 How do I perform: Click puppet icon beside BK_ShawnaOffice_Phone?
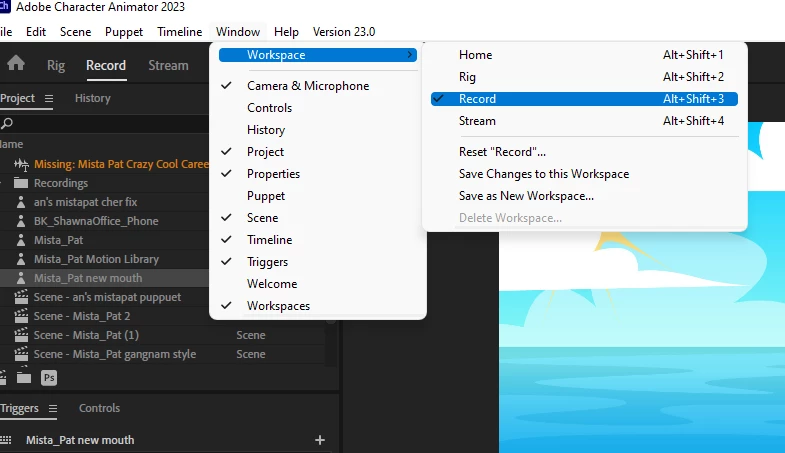pyautogui.click(x=21, y=221)
